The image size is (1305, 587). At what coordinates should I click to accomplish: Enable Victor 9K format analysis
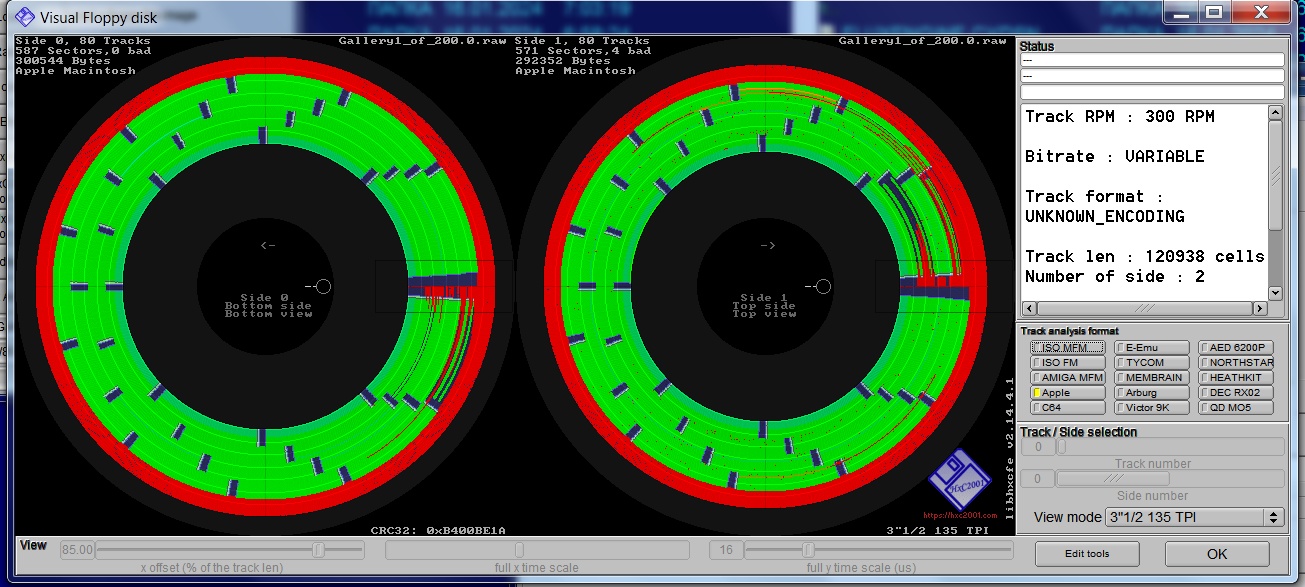click(1151, 408)
